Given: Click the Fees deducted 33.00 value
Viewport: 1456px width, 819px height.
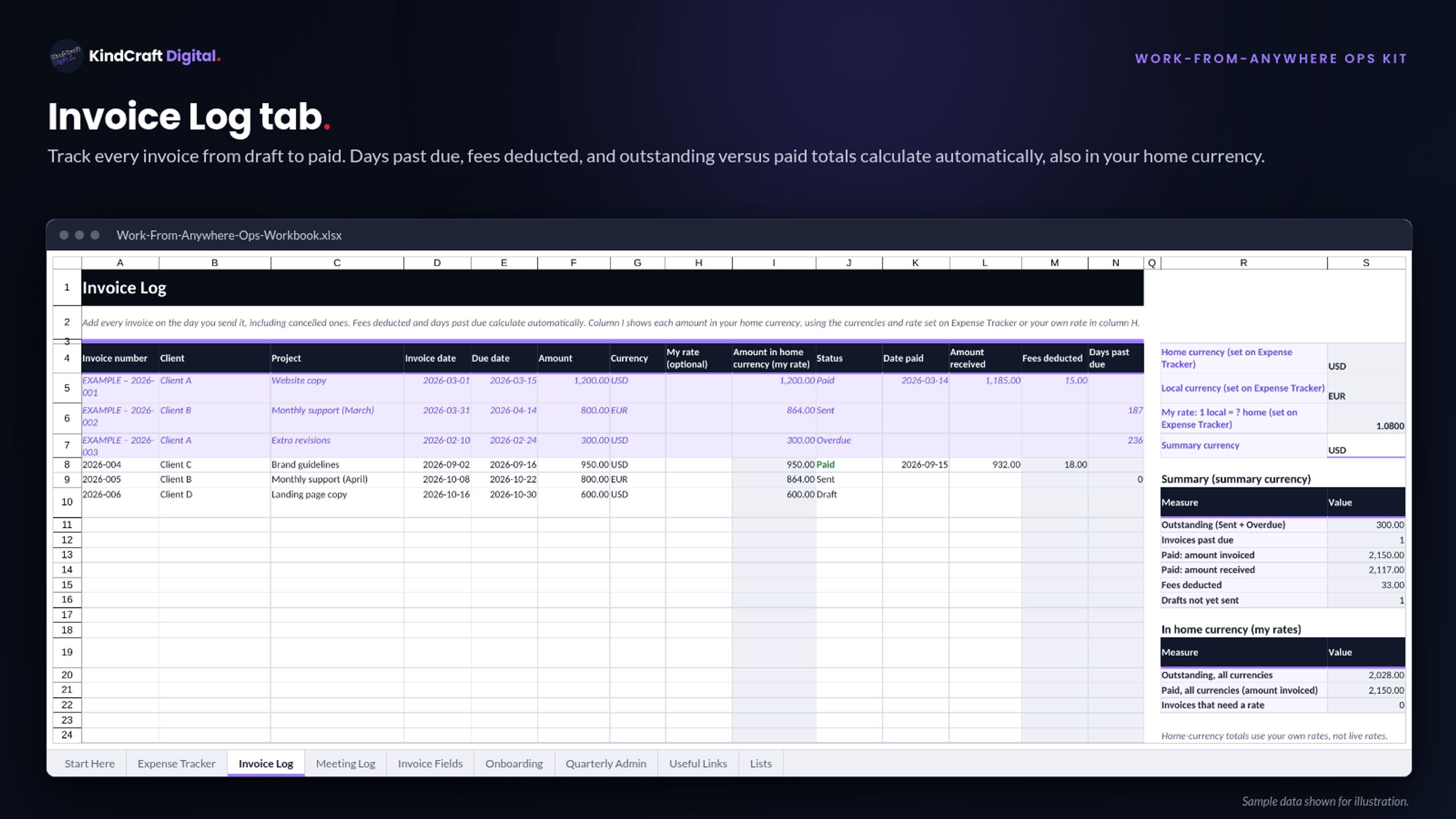Looking at the screenshot, I should click(x=1366, y=585).
